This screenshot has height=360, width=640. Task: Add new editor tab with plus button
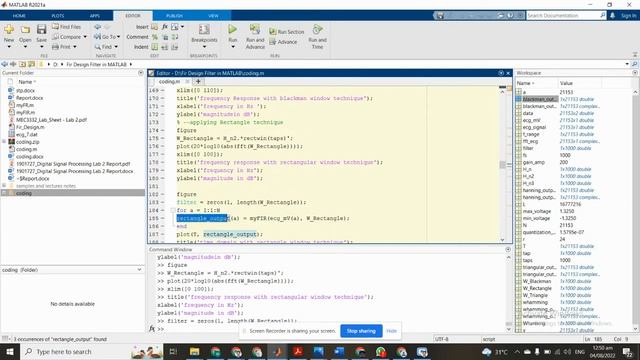click(198, 81)
